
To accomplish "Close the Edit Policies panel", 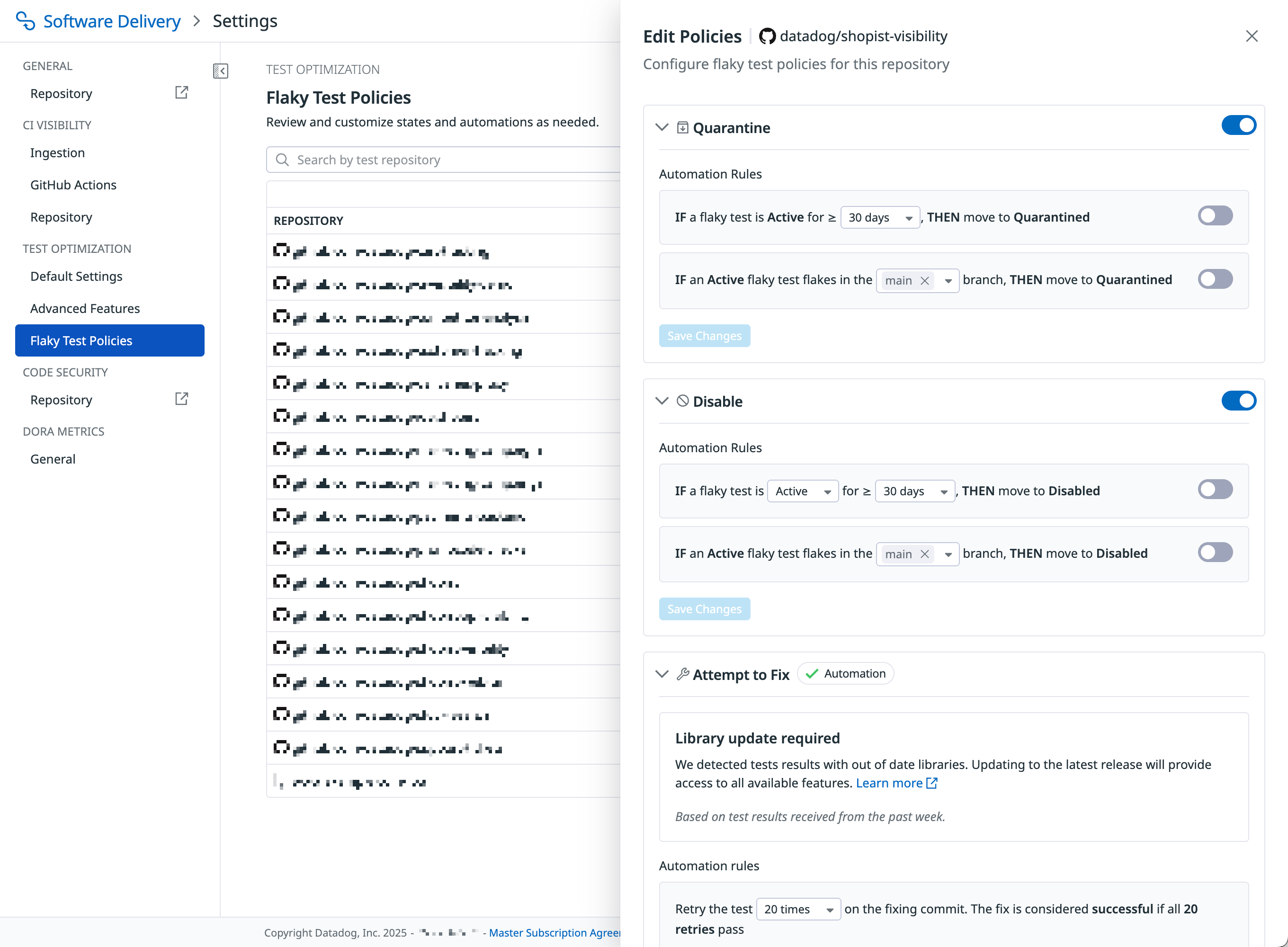I will click(x=1252, y=36).
